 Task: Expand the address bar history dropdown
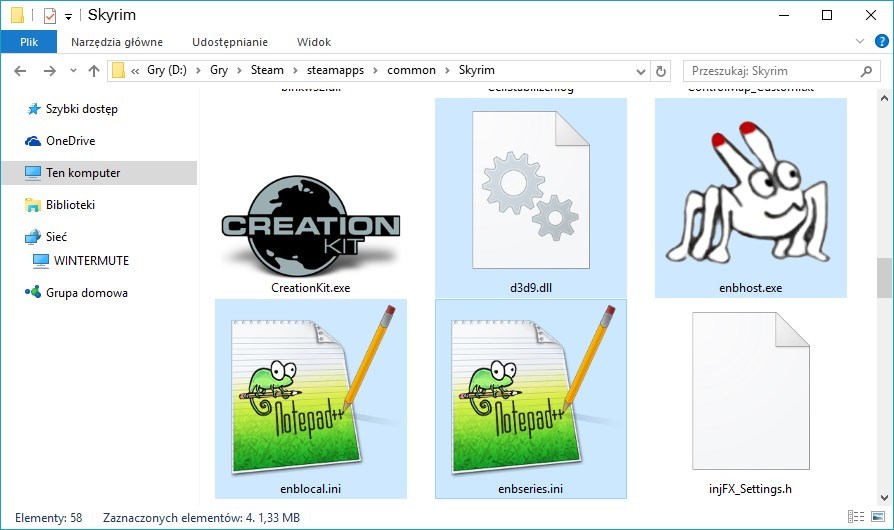(641, 71)
